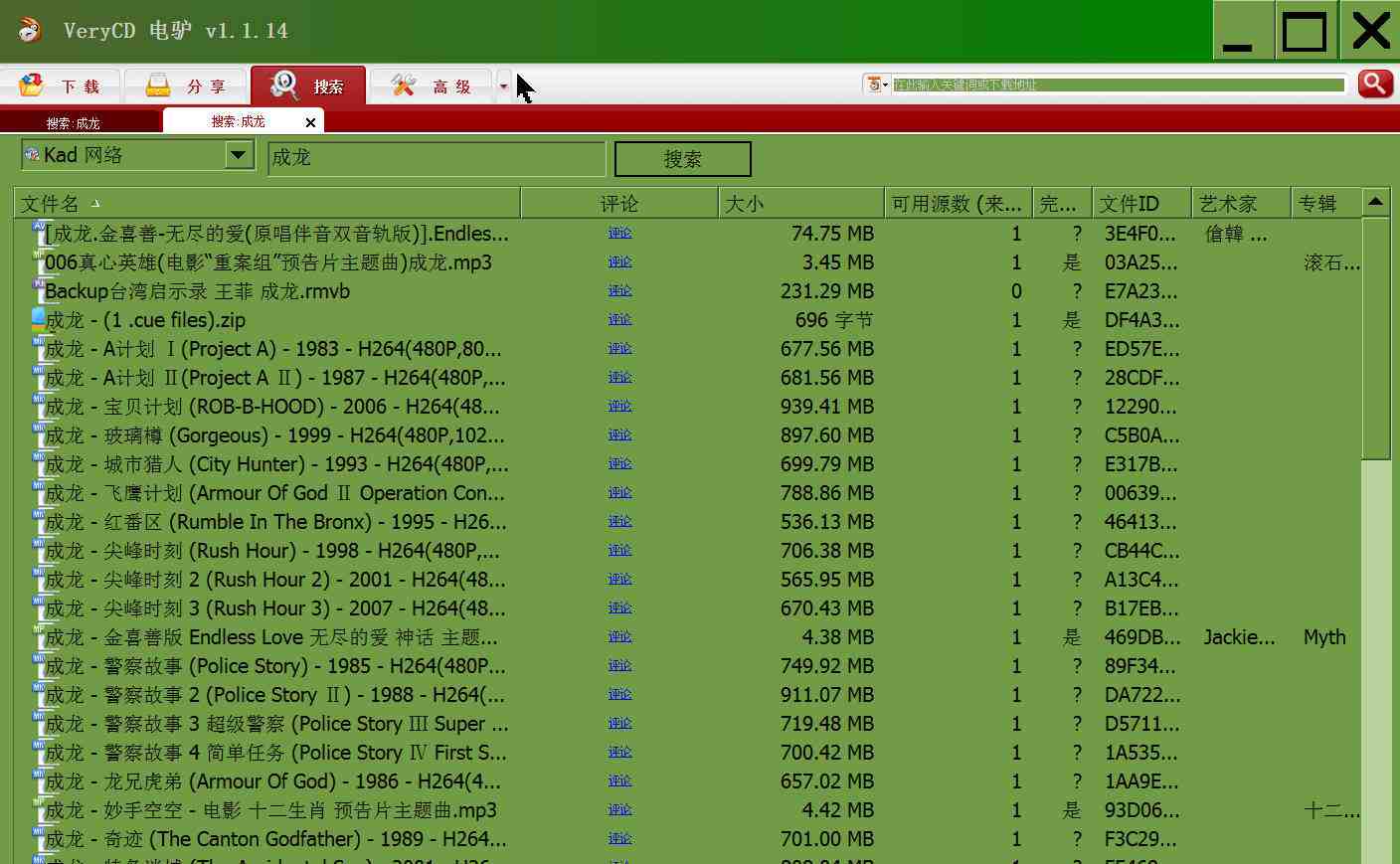Click file icon of 尖峰时刻 (Rush Hour) 1998
The width and height of the screenshot is (1400, 864).
(x=39, y=549)
